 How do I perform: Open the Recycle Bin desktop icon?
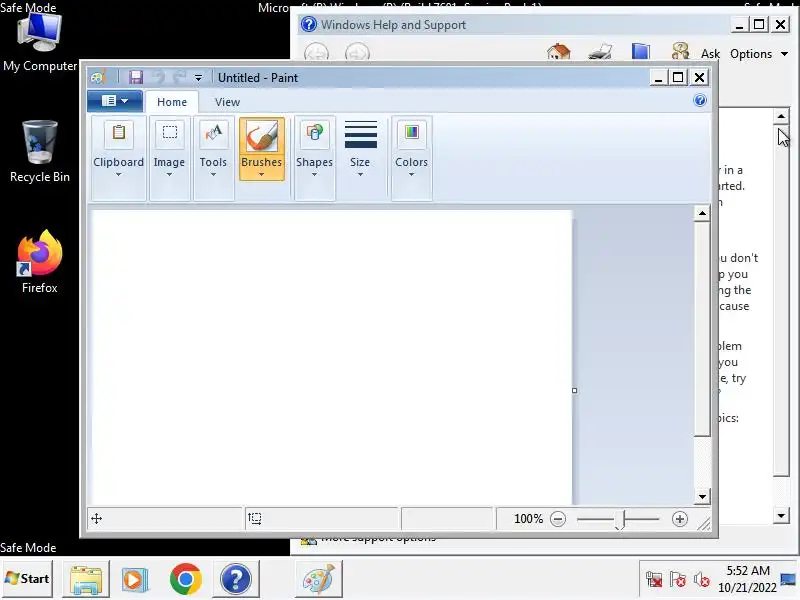coord(40,152)
